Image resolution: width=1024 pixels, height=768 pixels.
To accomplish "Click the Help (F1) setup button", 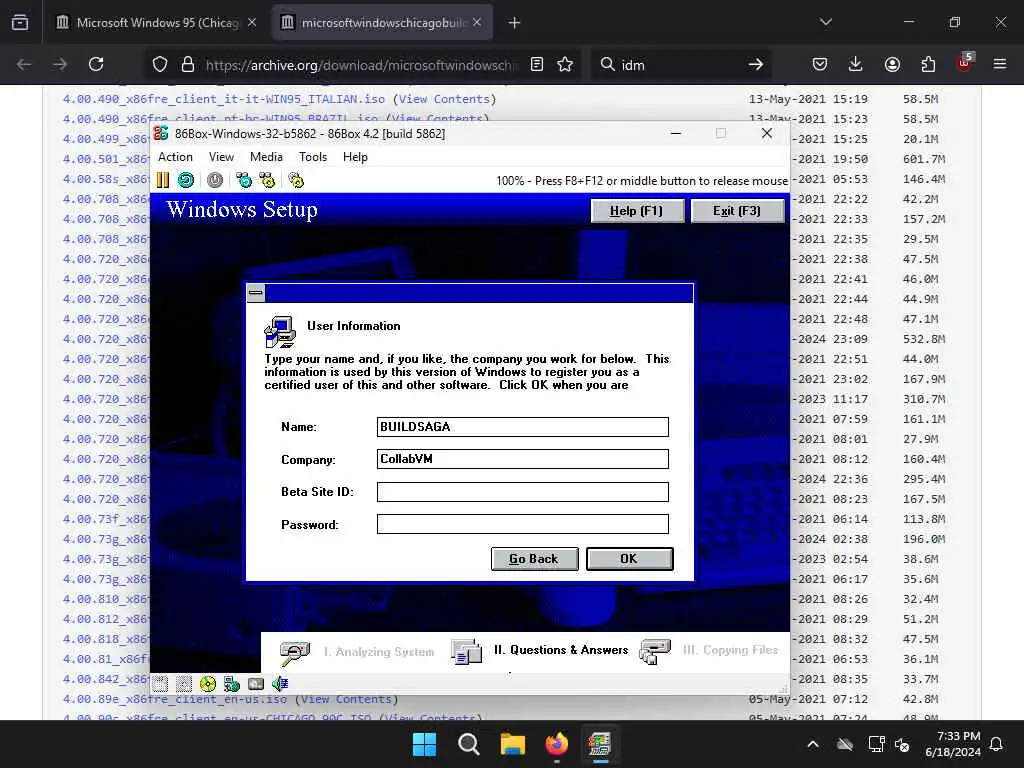I will 637,211.
